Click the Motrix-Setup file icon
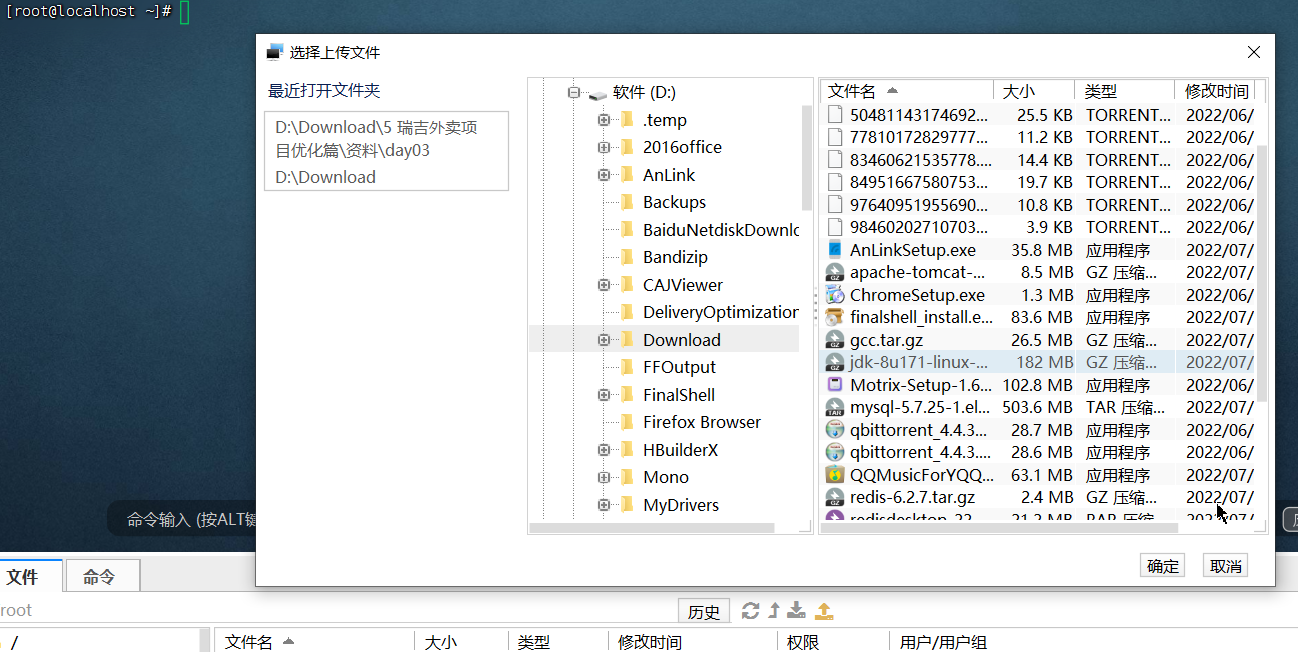 [x=835, y=385]
